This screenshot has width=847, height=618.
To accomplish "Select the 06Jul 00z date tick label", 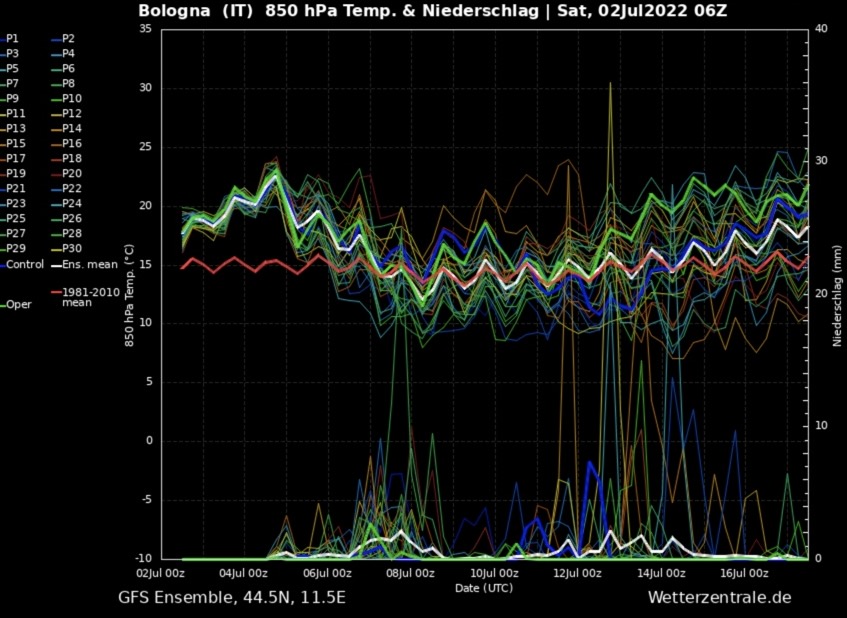I will (x=328, y=573).
